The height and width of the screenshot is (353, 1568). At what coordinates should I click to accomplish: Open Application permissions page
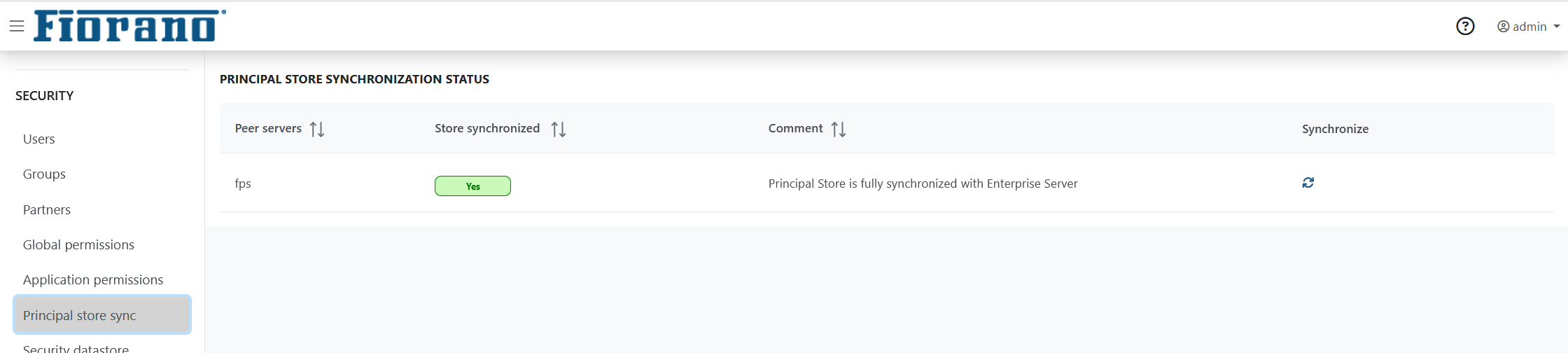point(93,280)
